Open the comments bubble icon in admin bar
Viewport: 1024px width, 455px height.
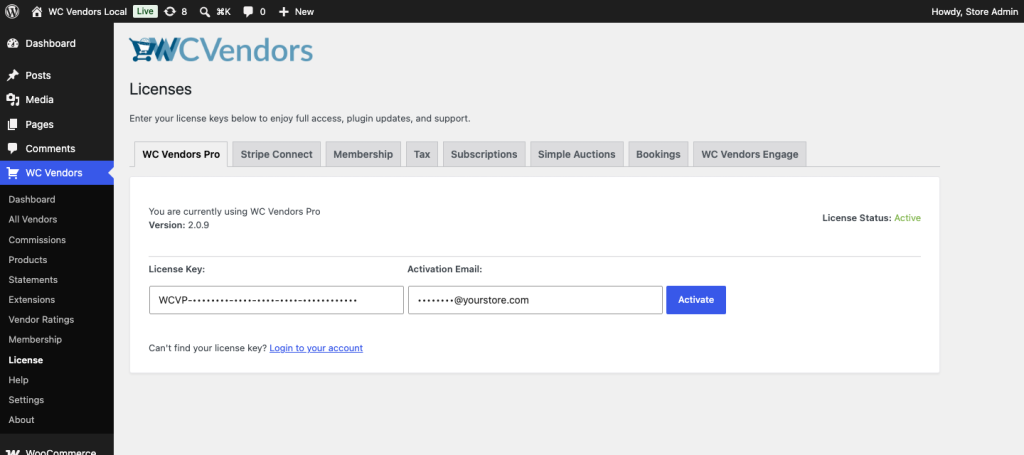point(248,11)
